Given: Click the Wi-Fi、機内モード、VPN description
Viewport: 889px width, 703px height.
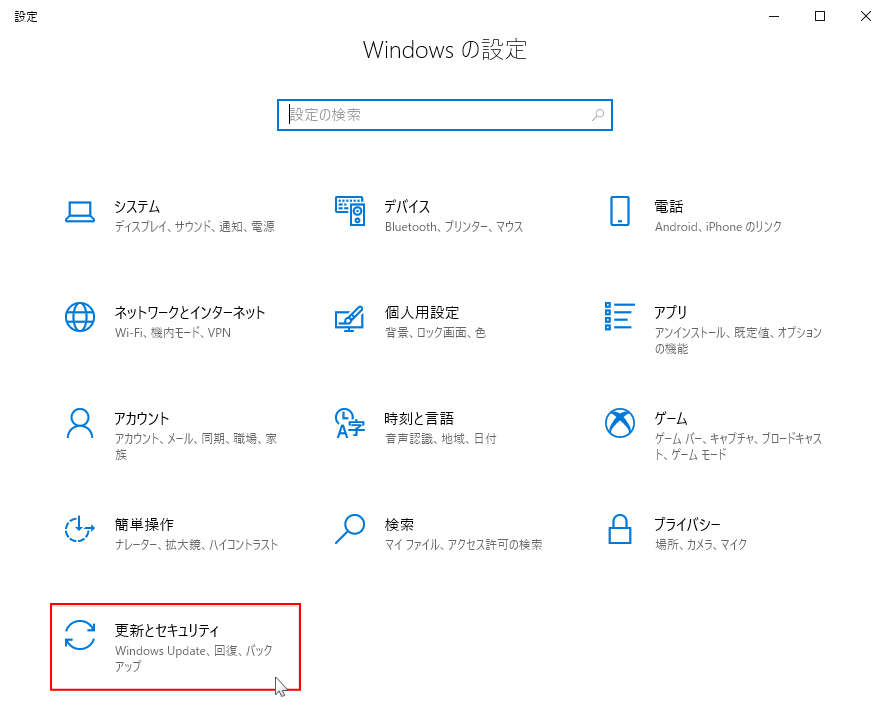Looking at the screenshot, I should point(173,333).
